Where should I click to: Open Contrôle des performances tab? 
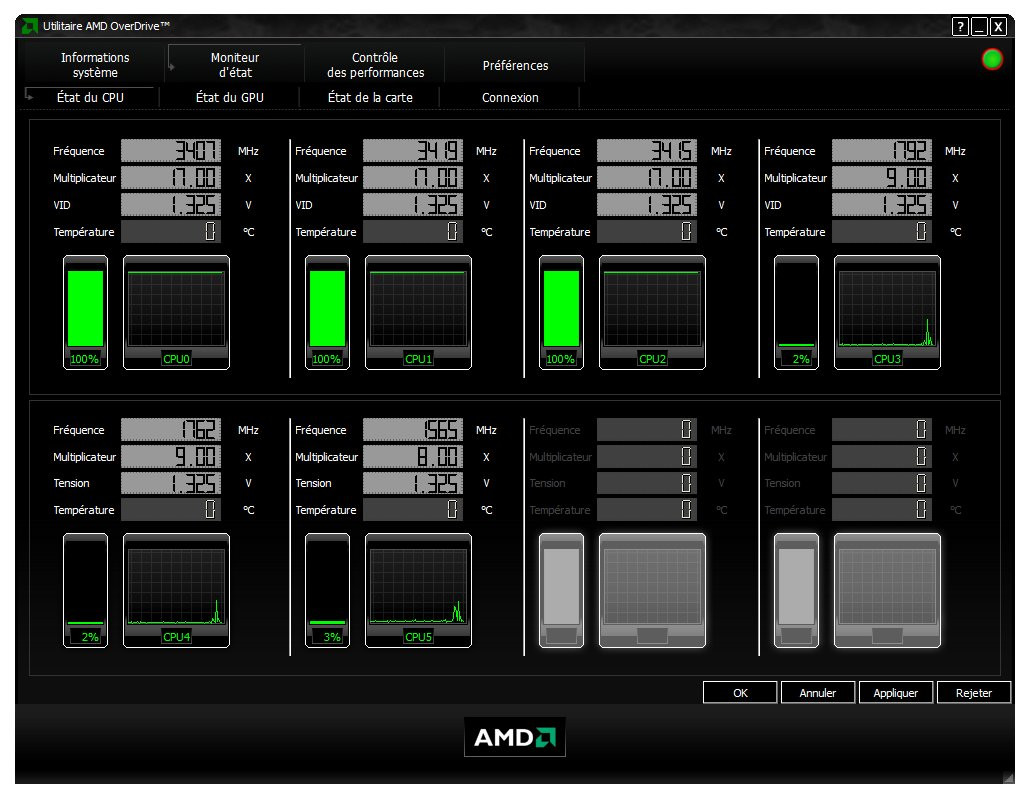pyautogui.click(x=375, y=65)
